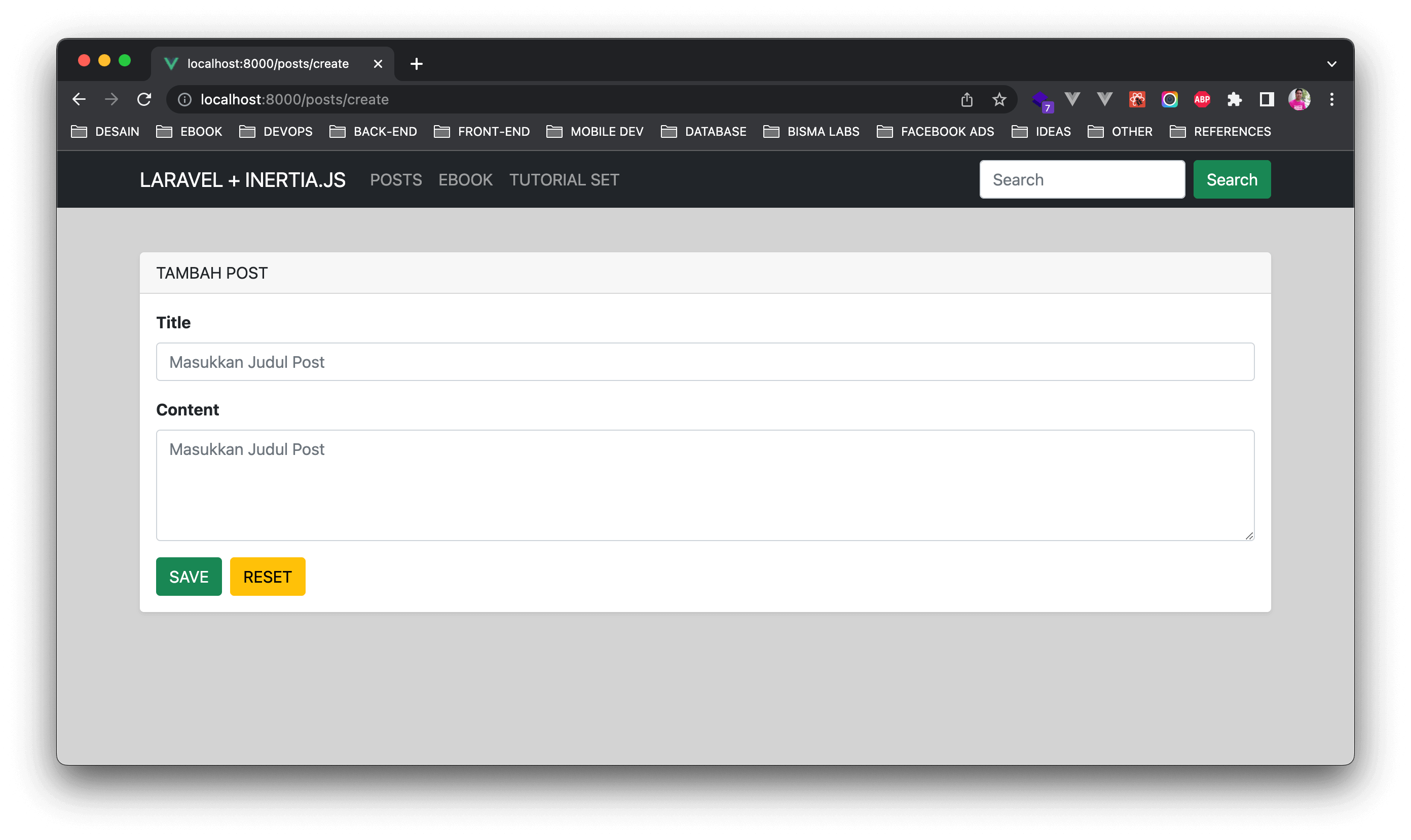Open the user profile avatar

coord(1299,100)
